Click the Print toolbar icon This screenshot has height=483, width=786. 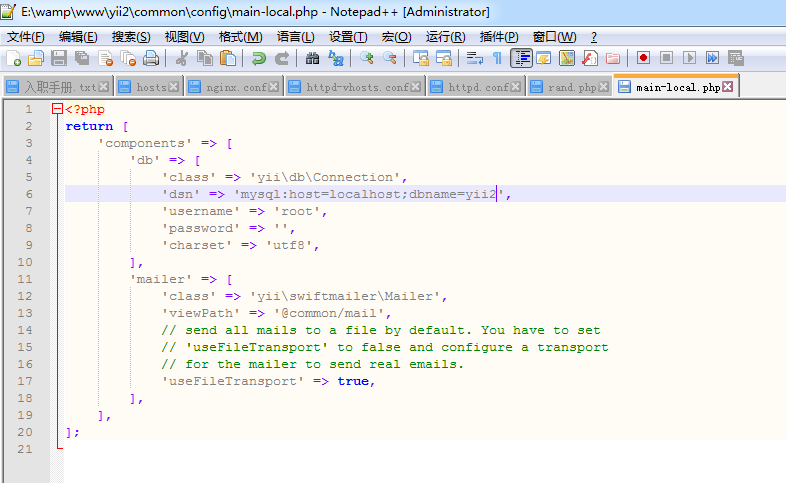[x=151, y=58]
